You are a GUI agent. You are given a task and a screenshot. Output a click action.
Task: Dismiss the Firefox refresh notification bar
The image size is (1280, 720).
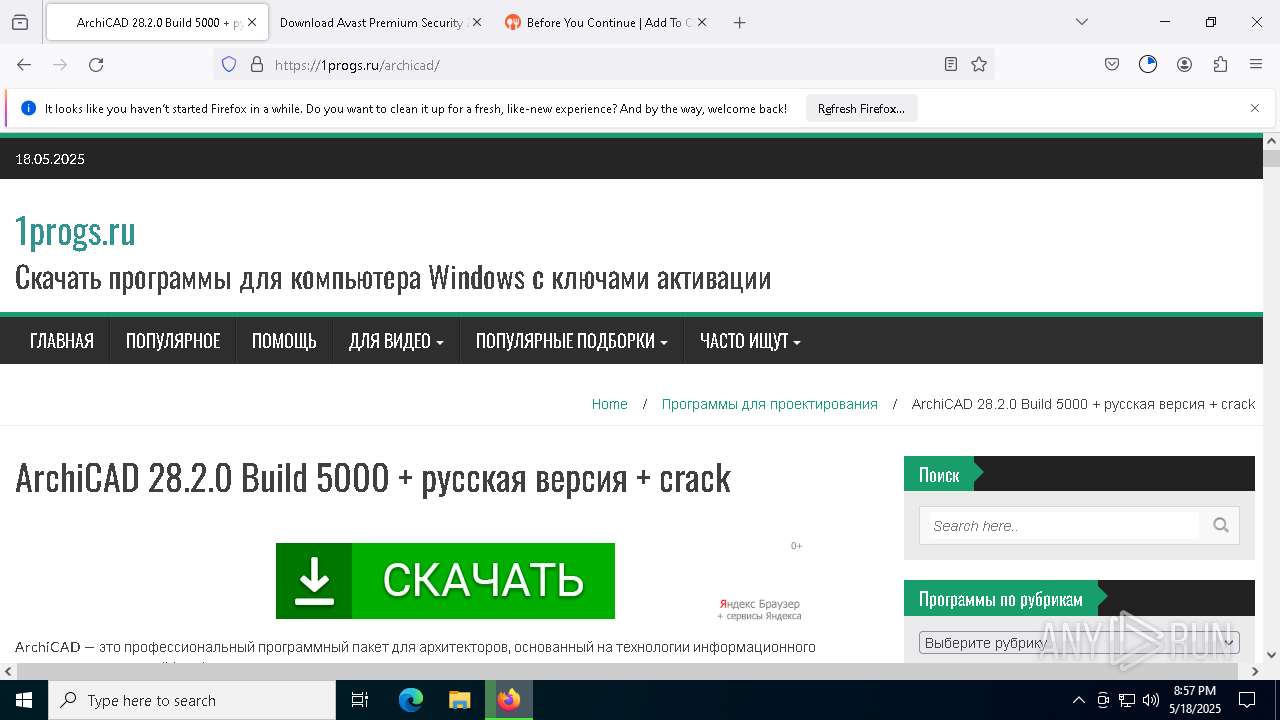1255,108
